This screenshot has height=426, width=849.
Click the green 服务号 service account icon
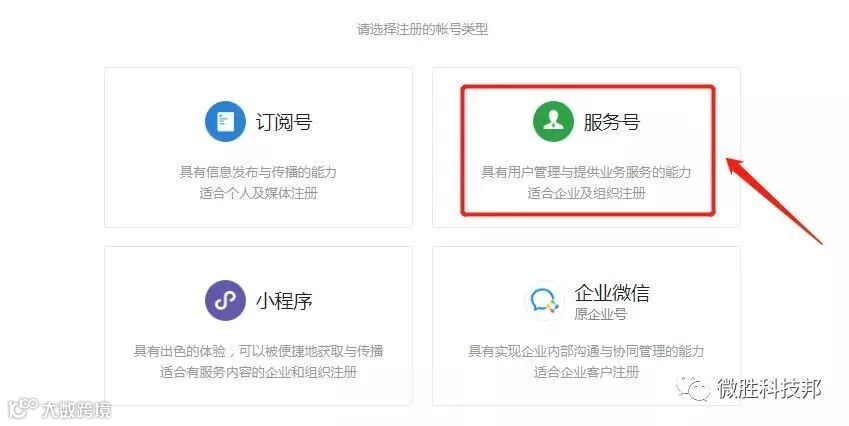[553, 122]
